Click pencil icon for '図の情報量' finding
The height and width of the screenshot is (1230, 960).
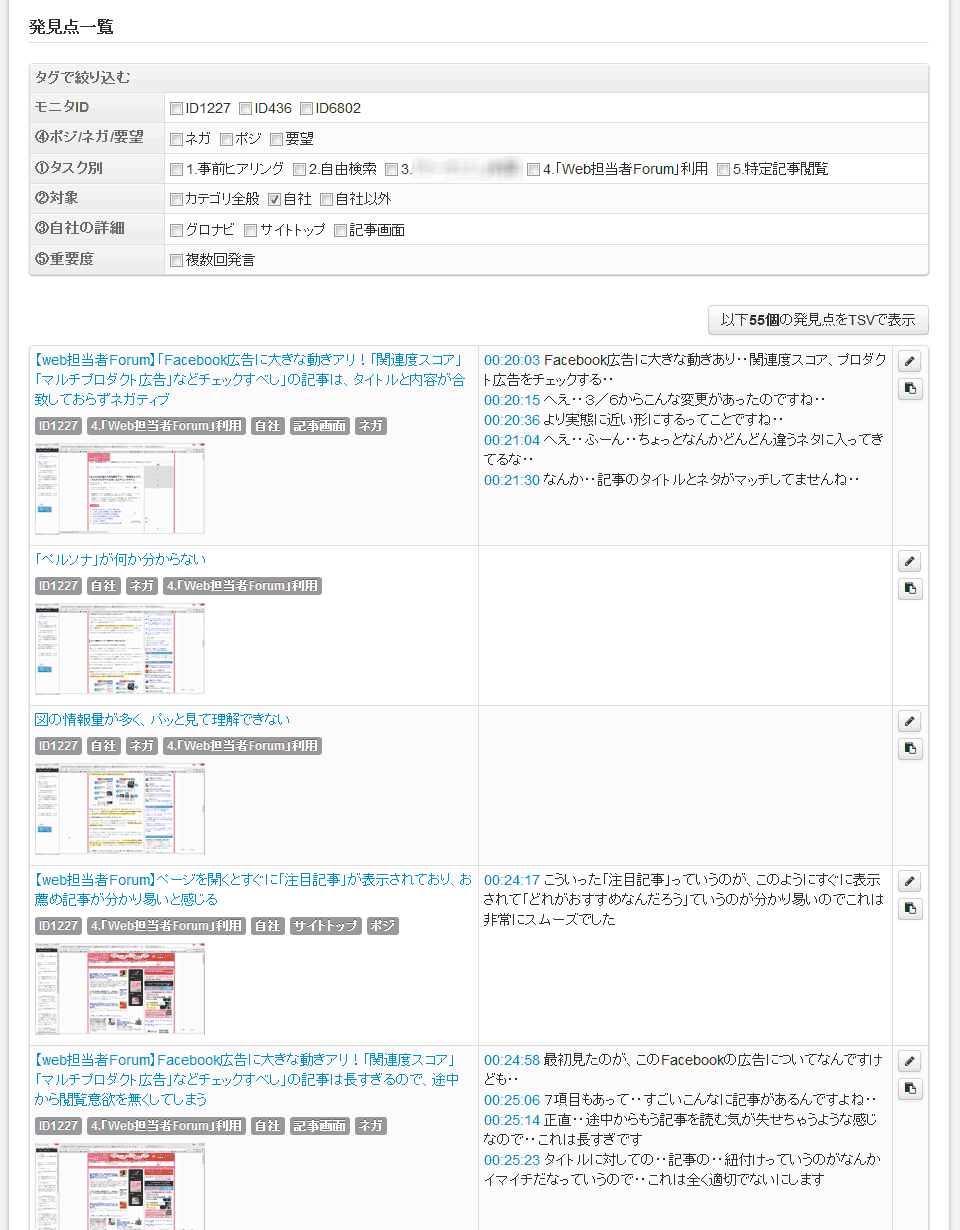(x=909, y=721)
